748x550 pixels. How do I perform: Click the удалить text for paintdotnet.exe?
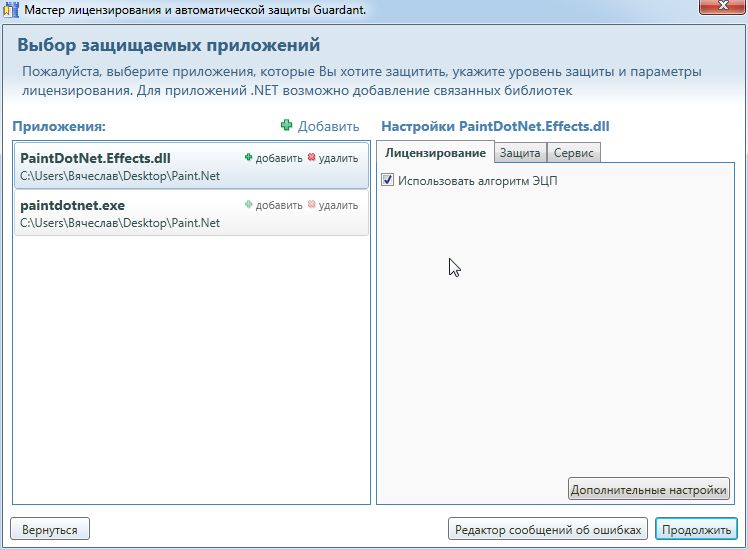pyautogui.click(x=338, y=205)
